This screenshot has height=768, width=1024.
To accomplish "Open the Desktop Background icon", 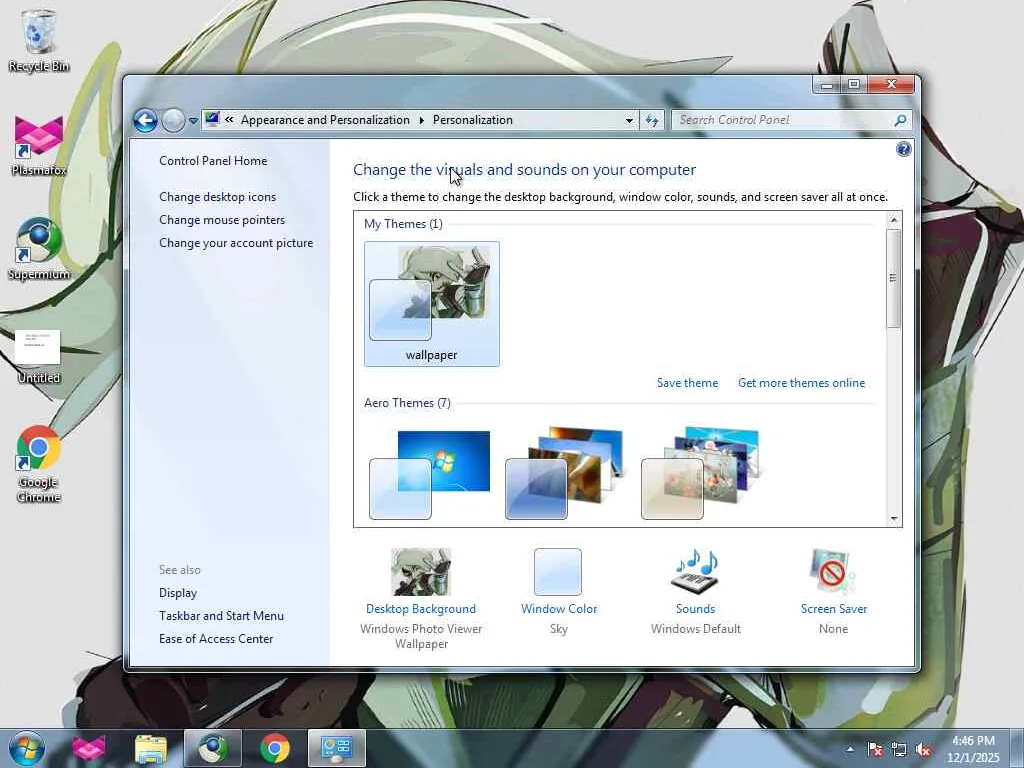I will (x=421, y=571).
